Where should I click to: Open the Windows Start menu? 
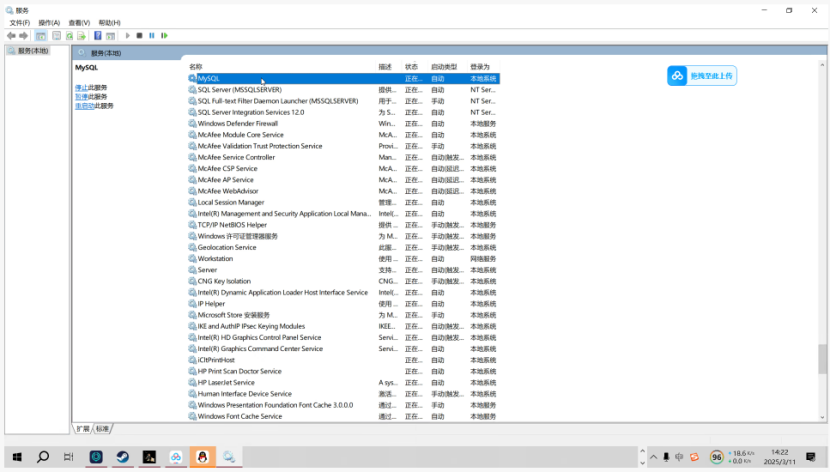[17, 457]
